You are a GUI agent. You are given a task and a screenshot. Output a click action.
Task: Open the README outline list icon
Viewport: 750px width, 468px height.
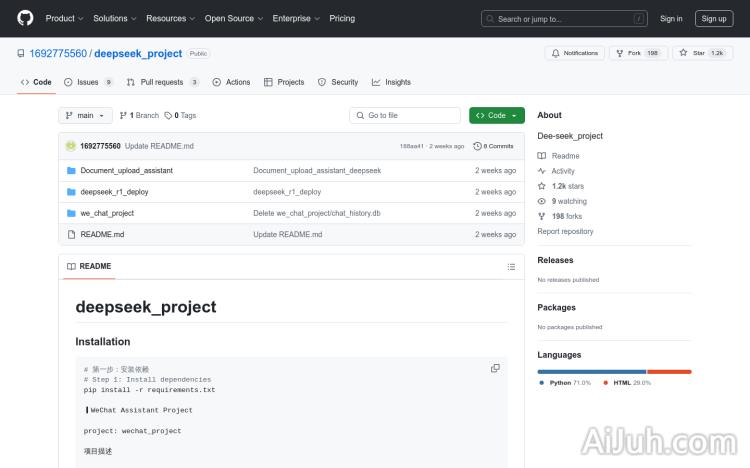click(x=511, y=267)
